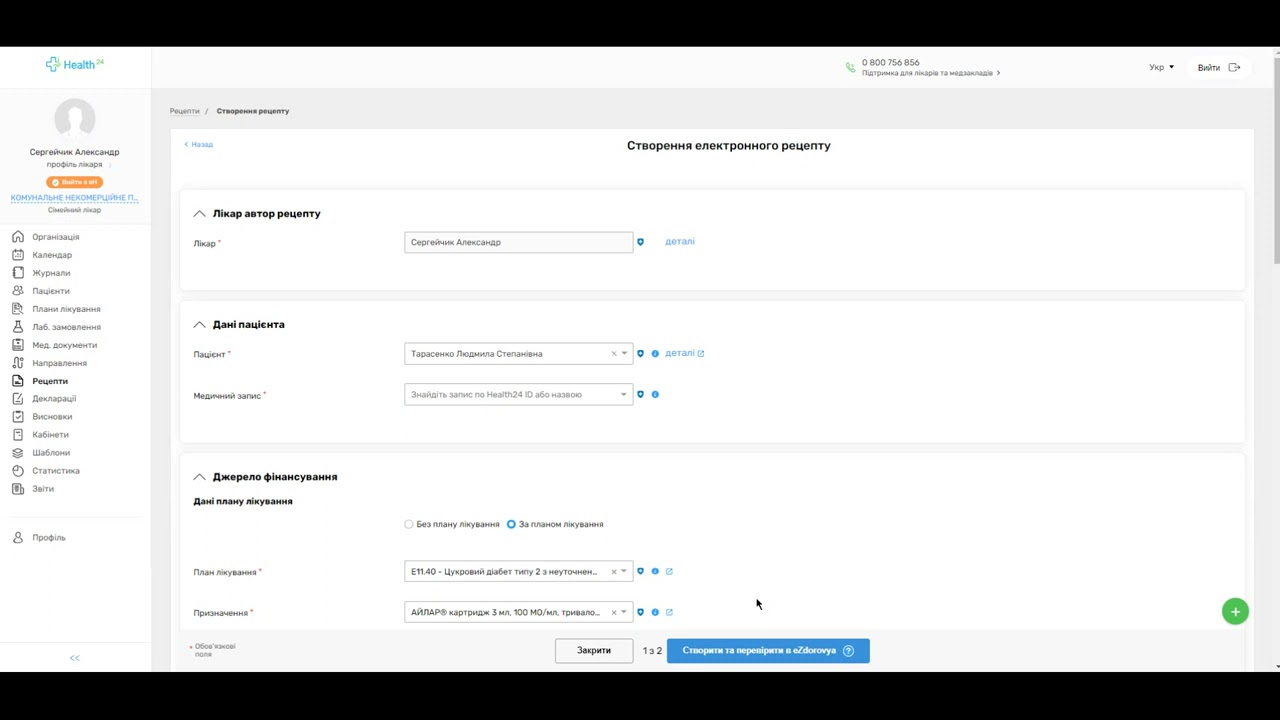1280x720 pixels.
Task: Collapse the Дані пацієнта section
Action: [199, 324]
